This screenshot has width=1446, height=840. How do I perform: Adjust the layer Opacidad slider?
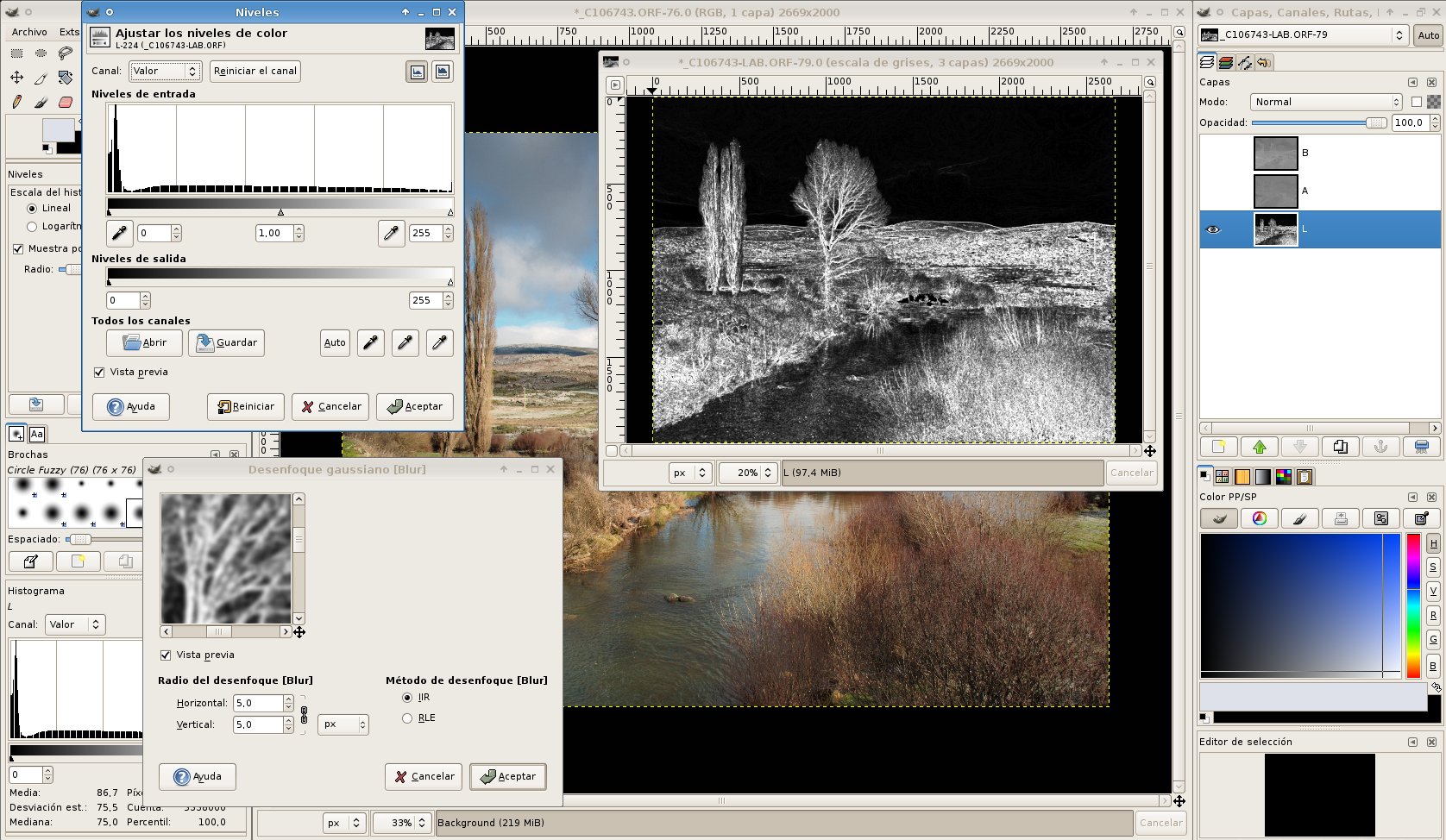click(x=1318, y=122)
